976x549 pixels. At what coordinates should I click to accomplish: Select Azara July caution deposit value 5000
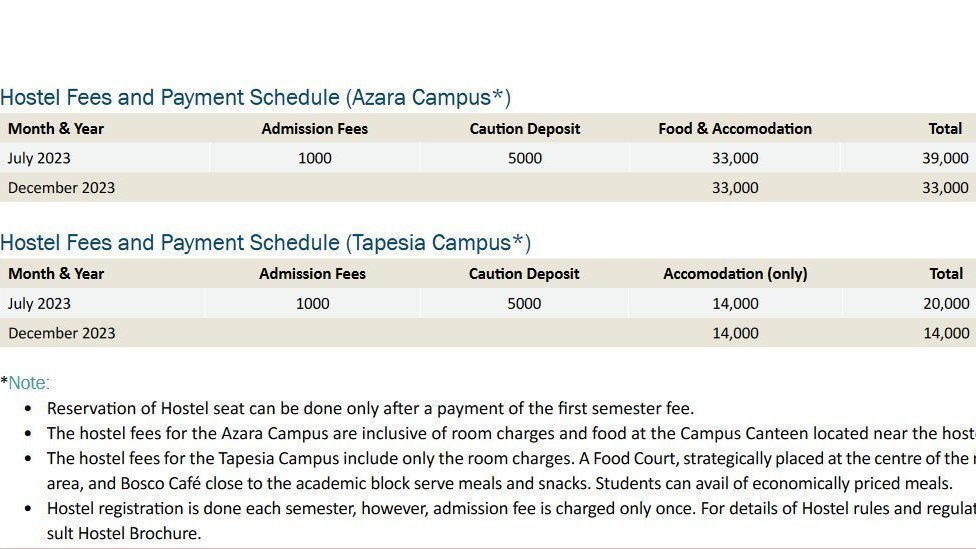click(525, 158)
